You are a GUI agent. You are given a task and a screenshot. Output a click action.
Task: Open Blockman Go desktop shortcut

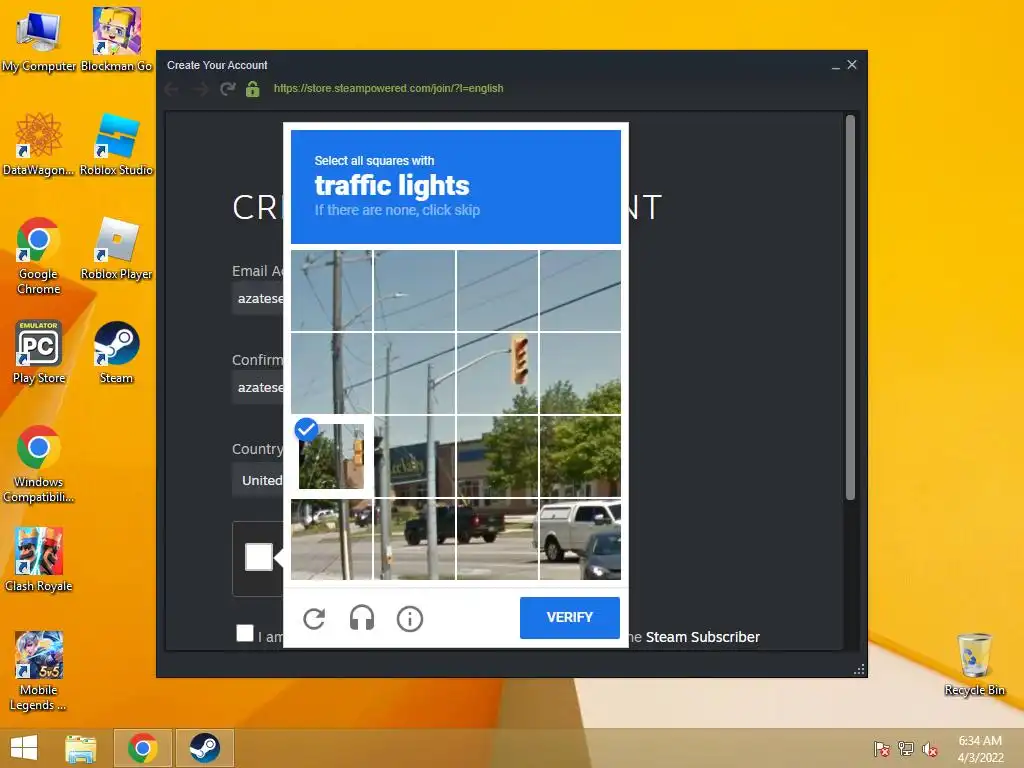(x=116, y=40)
